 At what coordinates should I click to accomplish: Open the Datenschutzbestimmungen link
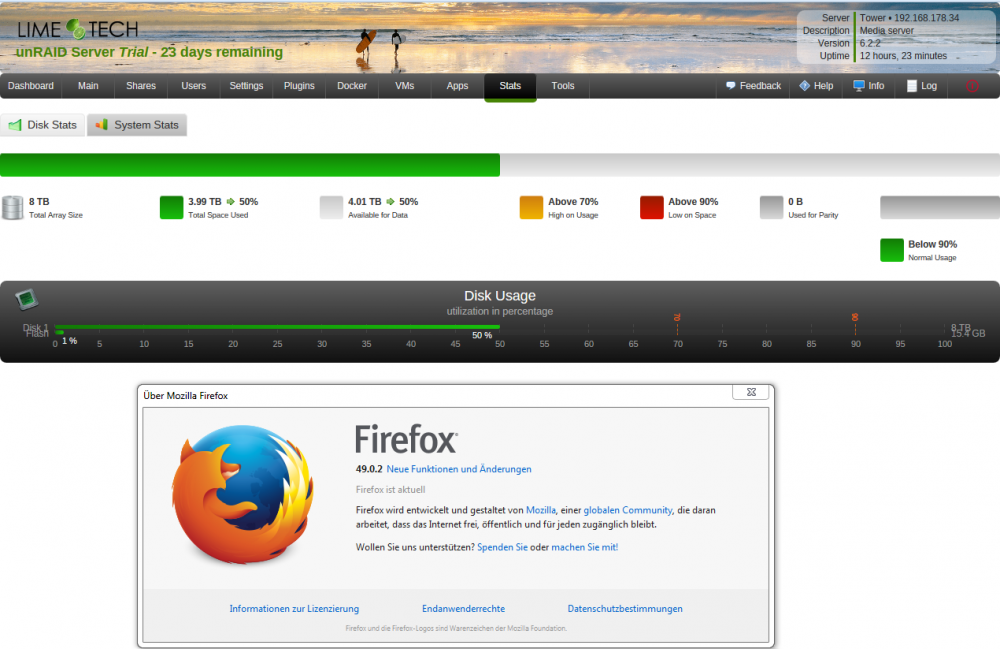point(625,609)
